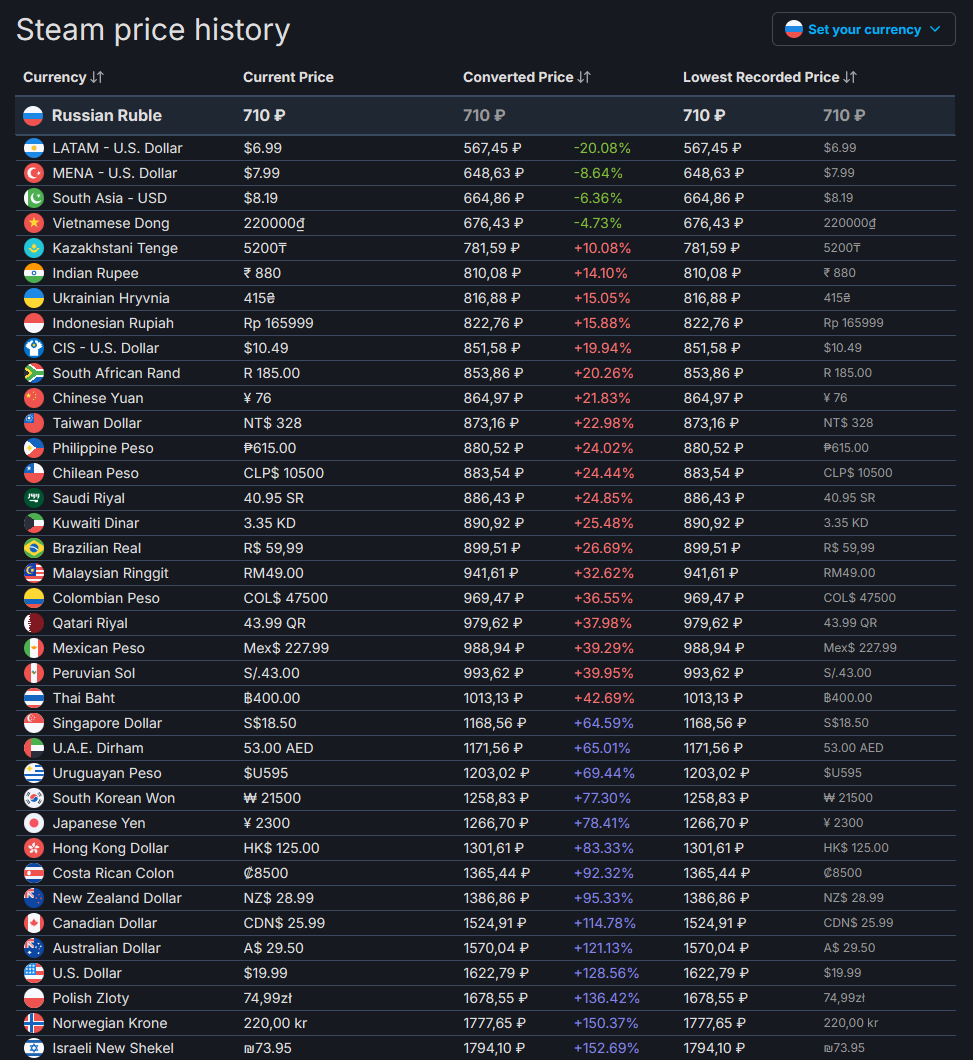Click the CDN$ 25.99 current price cell

[284, 923]
